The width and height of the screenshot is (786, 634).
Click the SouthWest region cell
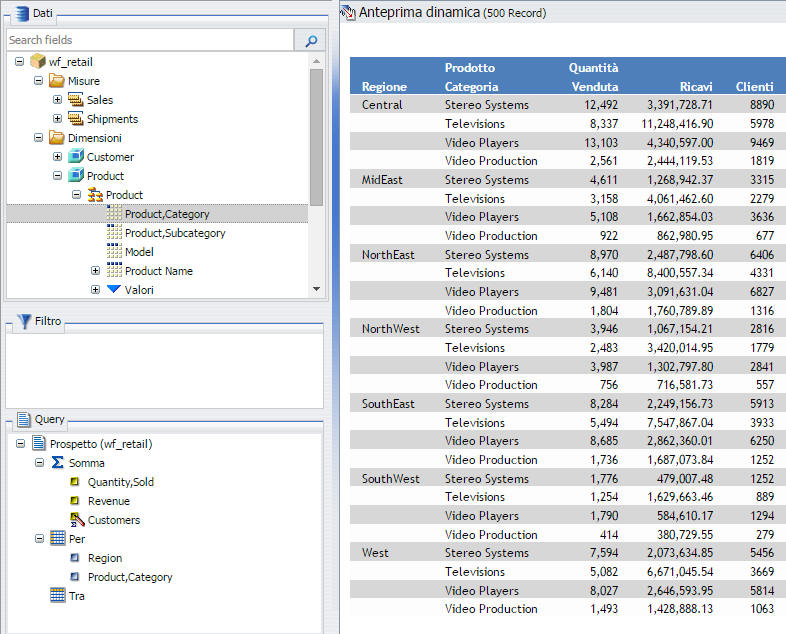click(x=390, y=479)
